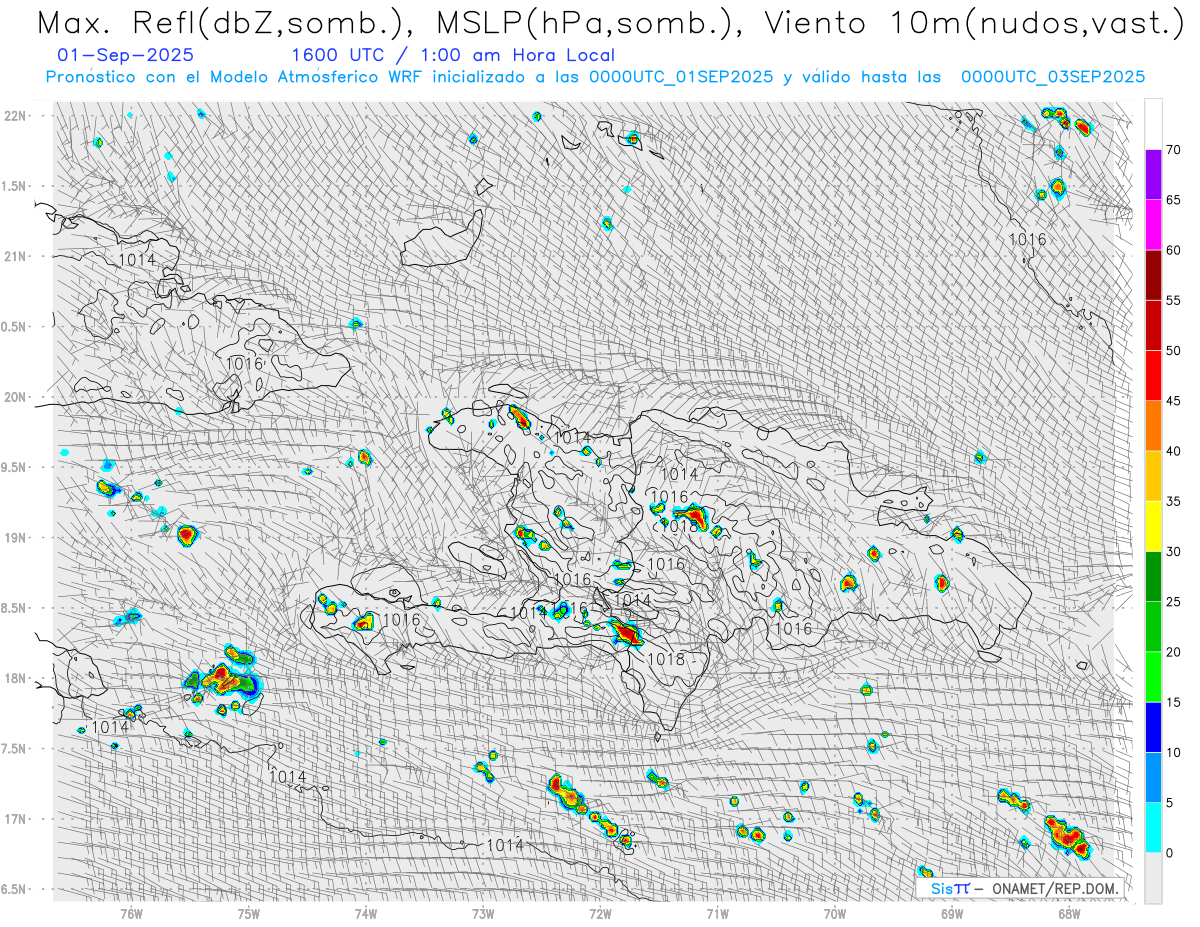
Task: Click the 60 label on the color scale
Action: coord(1173,250)
